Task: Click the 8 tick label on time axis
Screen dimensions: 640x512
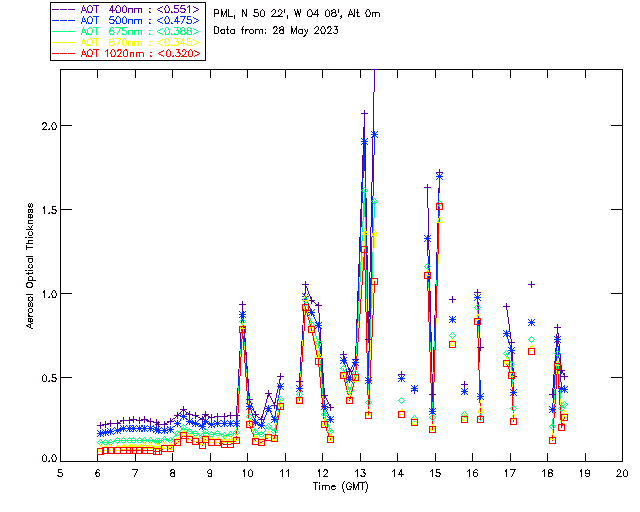Action: [x=172, y=473]
